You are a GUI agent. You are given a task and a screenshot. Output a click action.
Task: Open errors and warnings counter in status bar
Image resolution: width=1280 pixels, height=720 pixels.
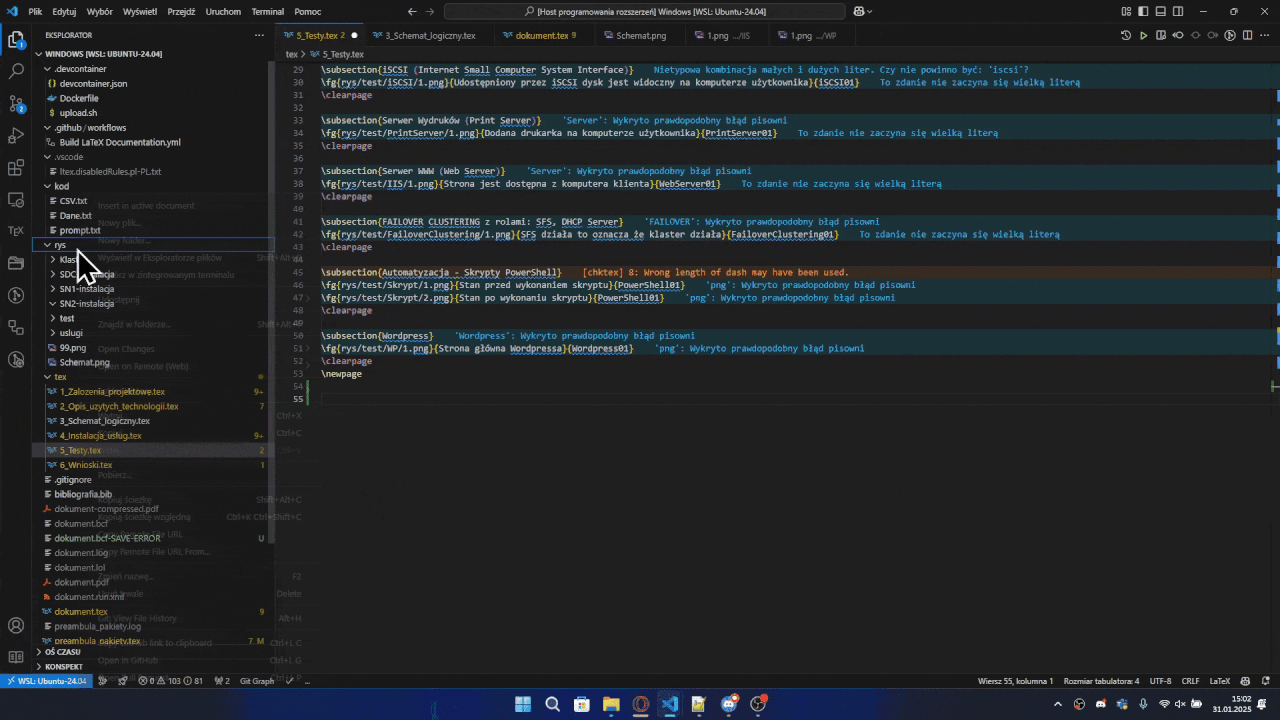pyautogui.click(x=170, y=681)
